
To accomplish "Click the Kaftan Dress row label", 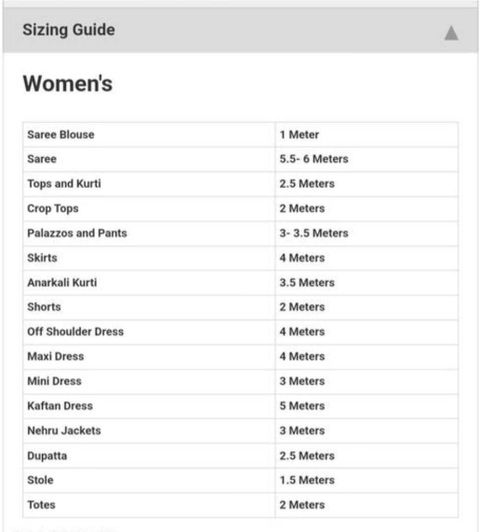I will pyautogui.click(x=60, y=406).
